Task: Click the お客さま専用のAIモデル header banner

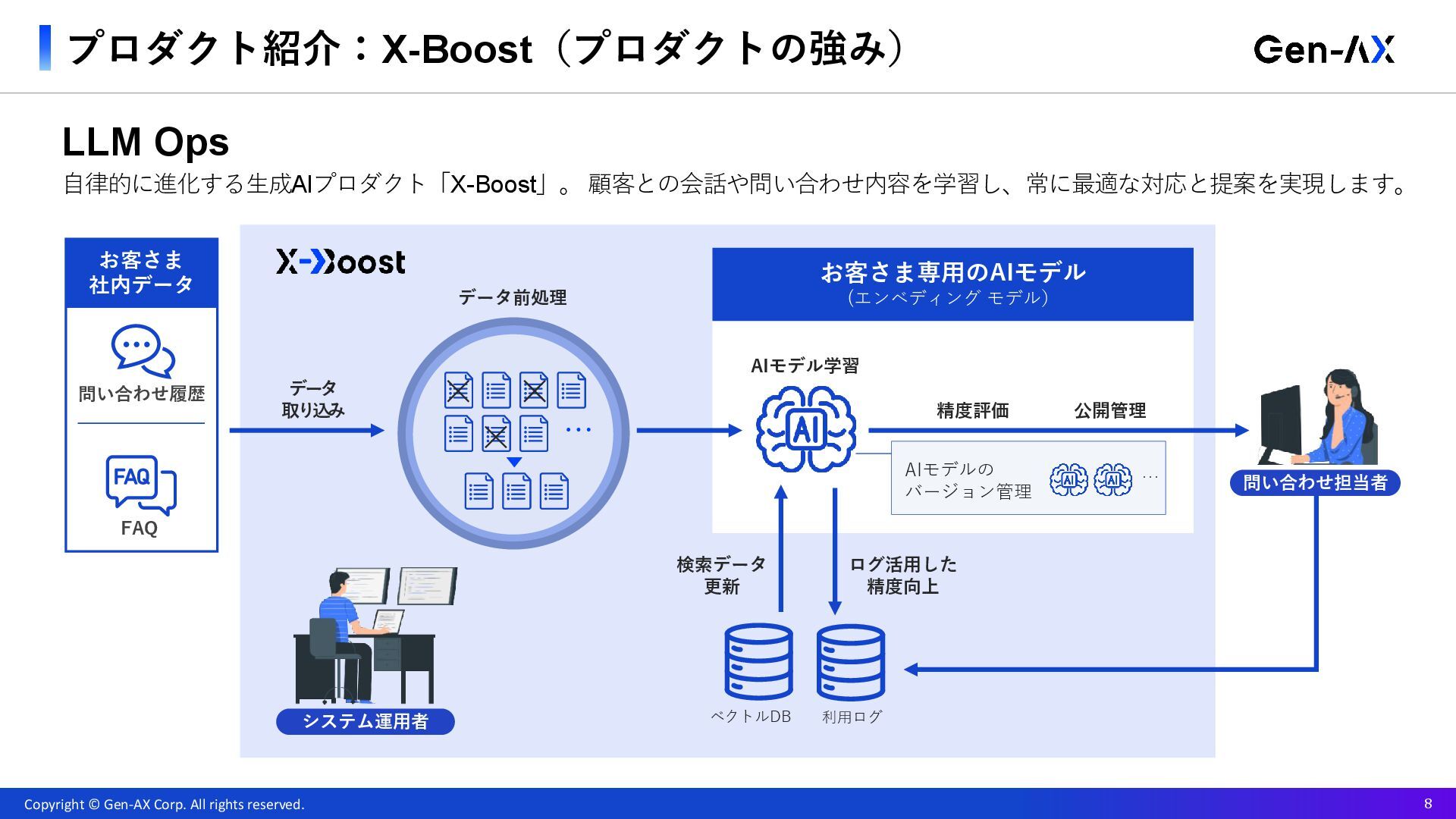Action: pyautogui.click(x=952, y=283)
